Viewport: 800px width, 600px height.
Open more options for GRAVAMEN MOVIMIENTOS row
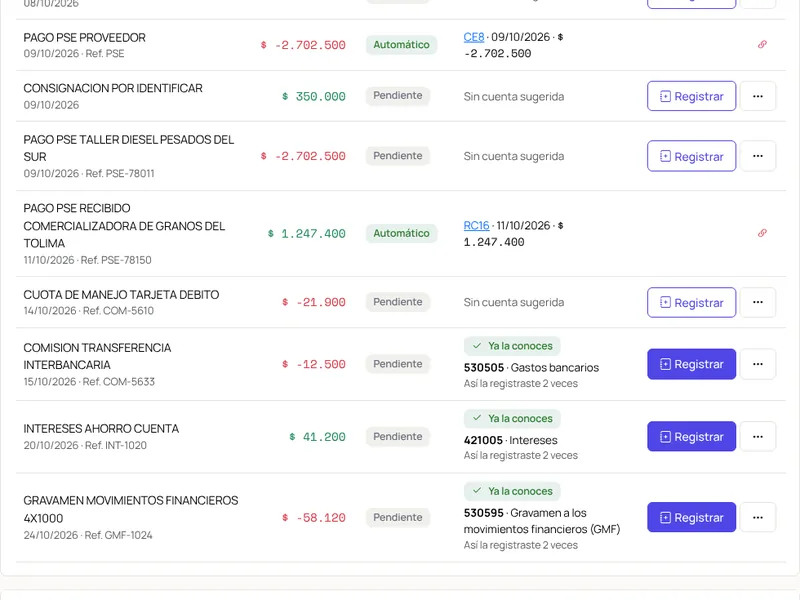pos(758,517)
